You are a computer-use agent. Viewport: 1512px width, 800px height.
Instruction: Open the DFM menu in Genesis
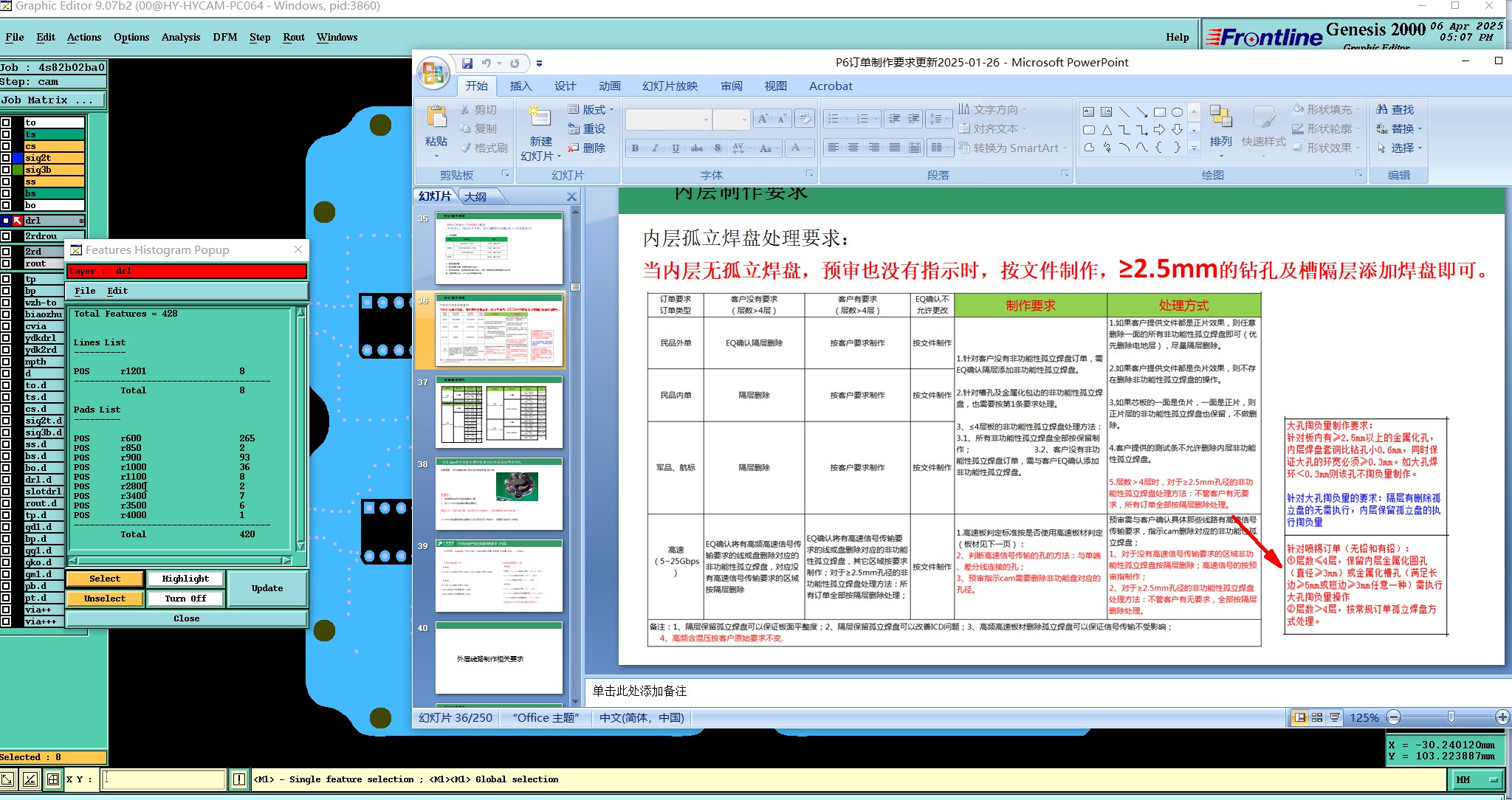[224, 37]
